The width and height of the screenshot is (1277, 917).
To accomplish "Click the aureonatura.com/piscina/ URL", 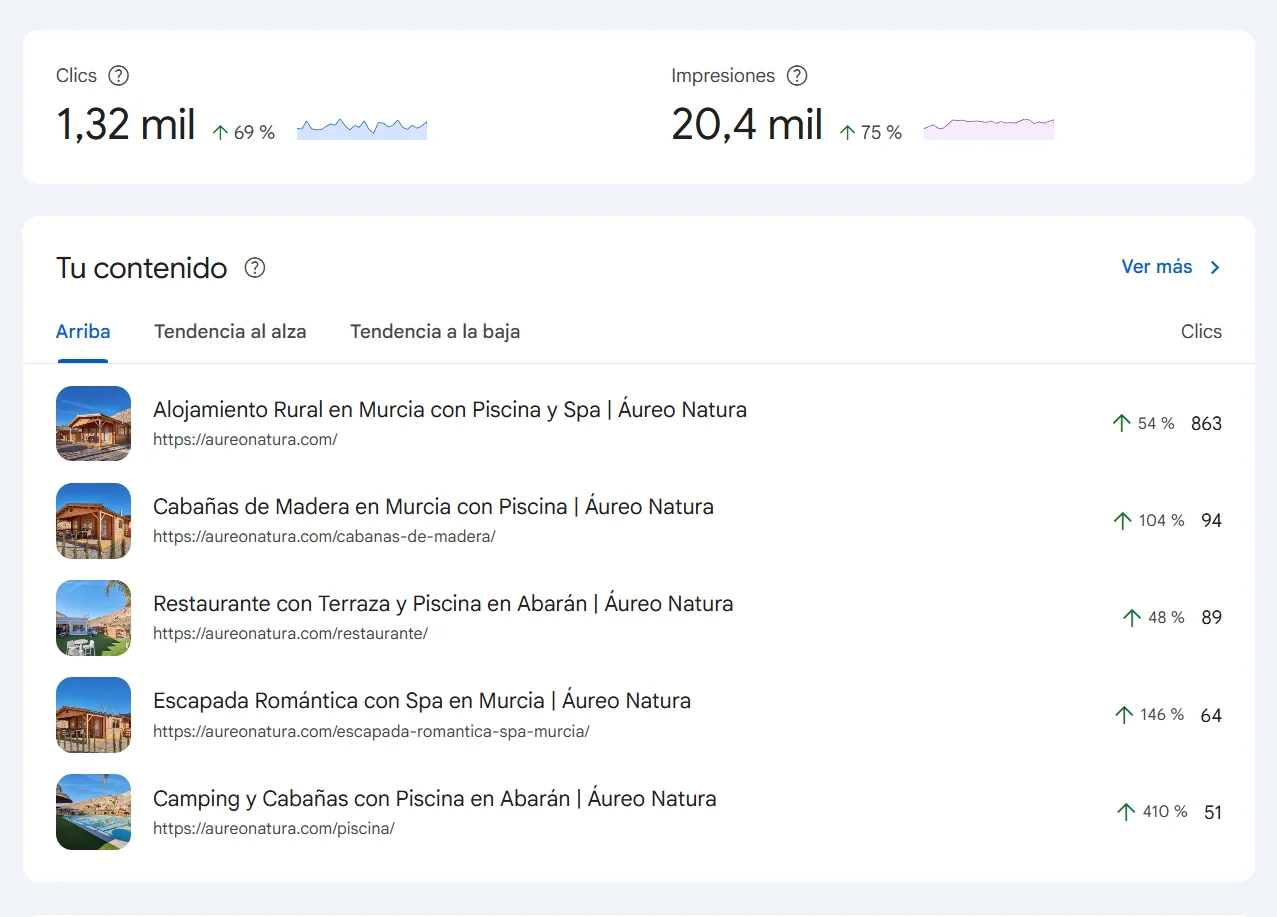I will (274, 828).
